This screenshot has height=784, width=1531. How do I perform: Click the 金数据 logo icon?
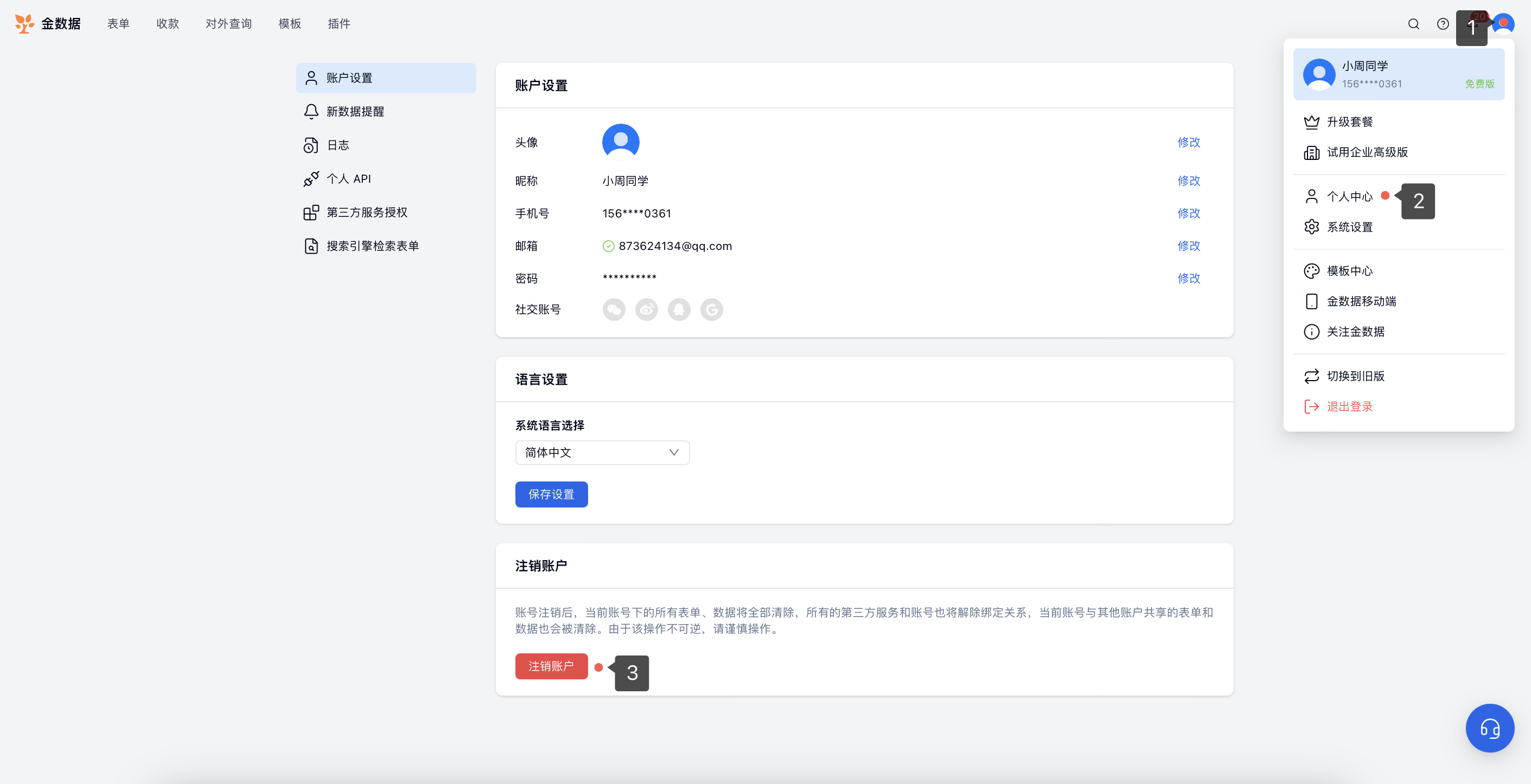click(x=24, y=24)
